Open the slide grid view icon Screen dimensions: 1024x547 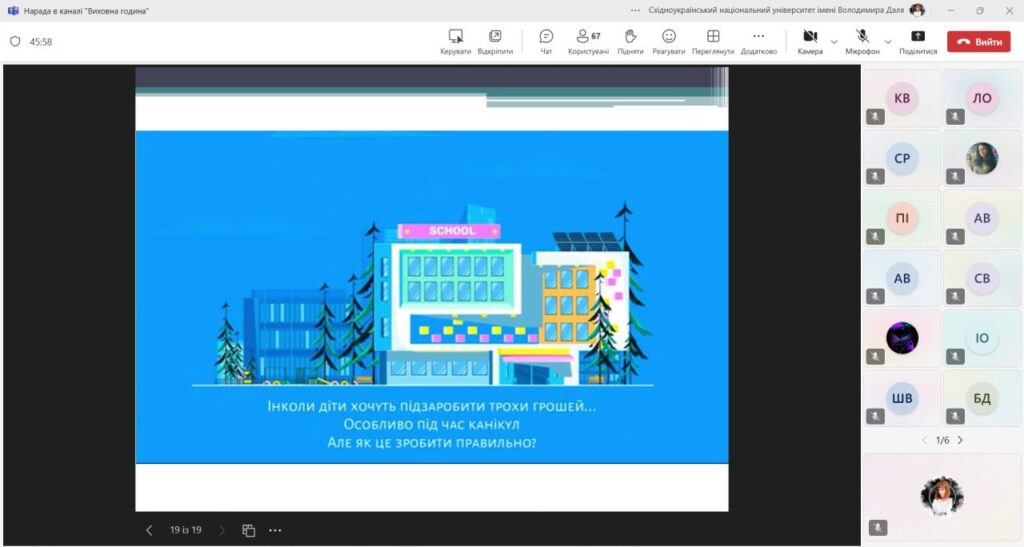(x=249, y=530)
